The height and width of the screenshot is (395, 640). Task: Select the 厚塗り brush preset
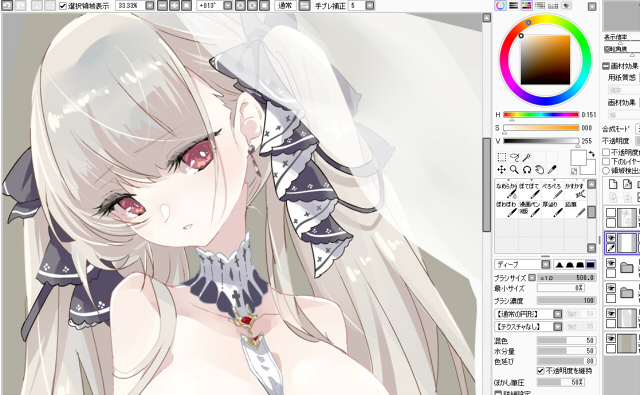tap(552, 209)
